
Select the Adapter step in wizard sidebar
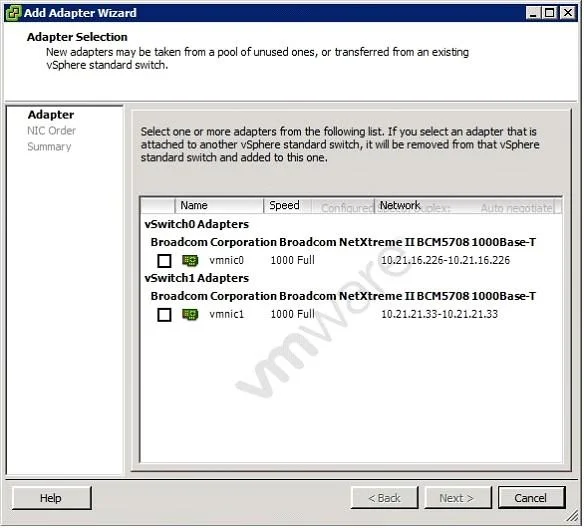click(x=51, y=115)
